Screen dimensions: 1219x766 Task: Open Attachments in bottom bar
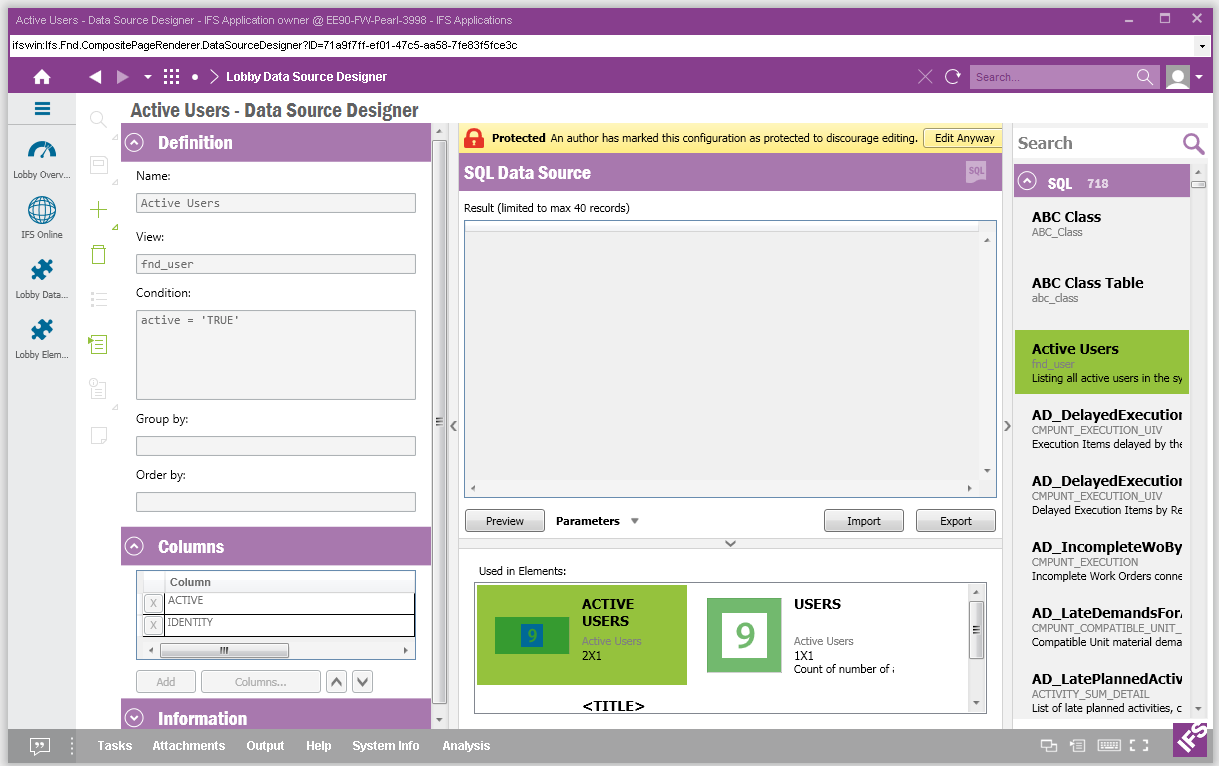(188, 746)
